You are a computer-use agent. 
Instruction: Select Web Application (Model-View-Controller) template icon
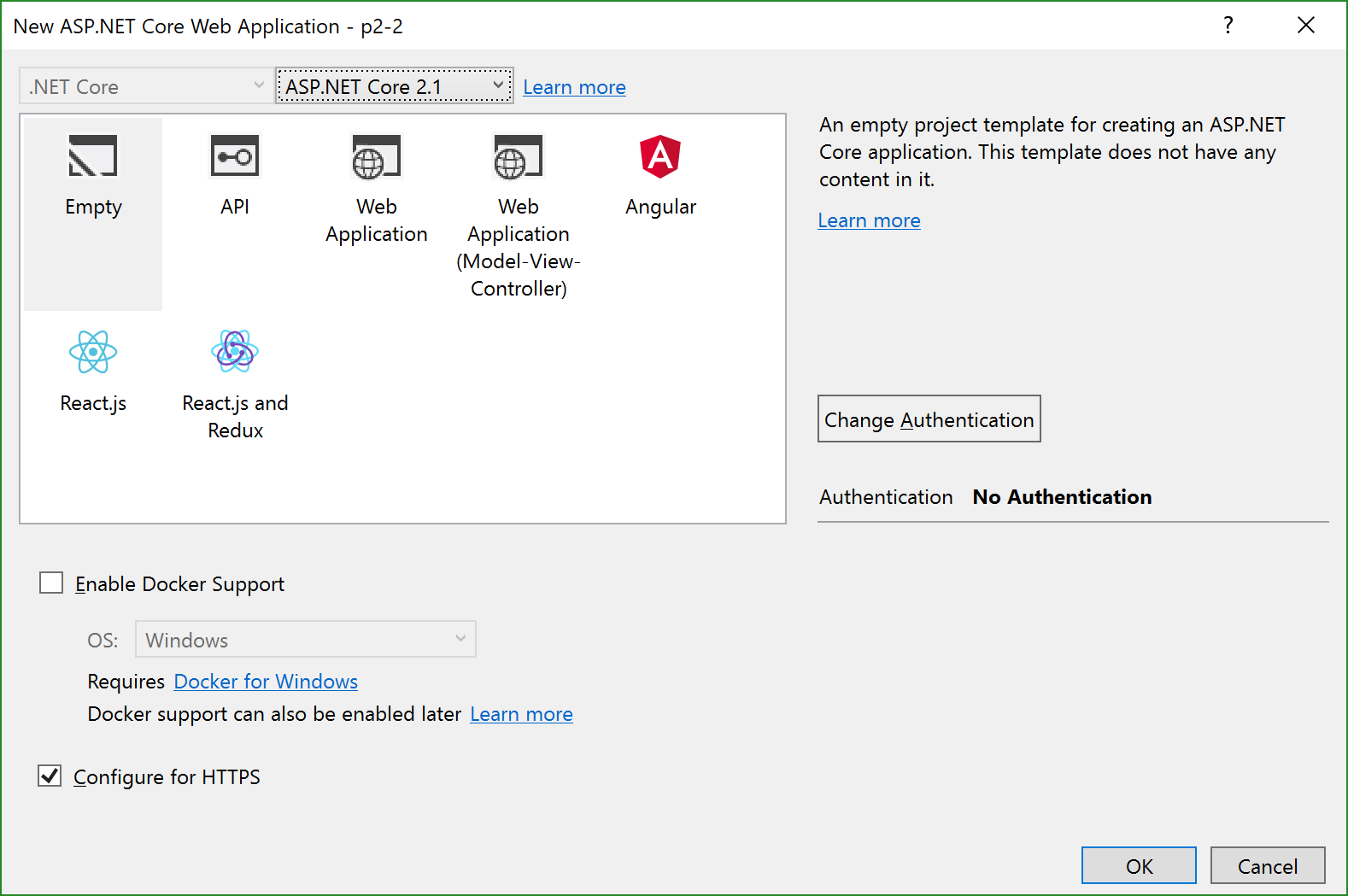(519, 157)
